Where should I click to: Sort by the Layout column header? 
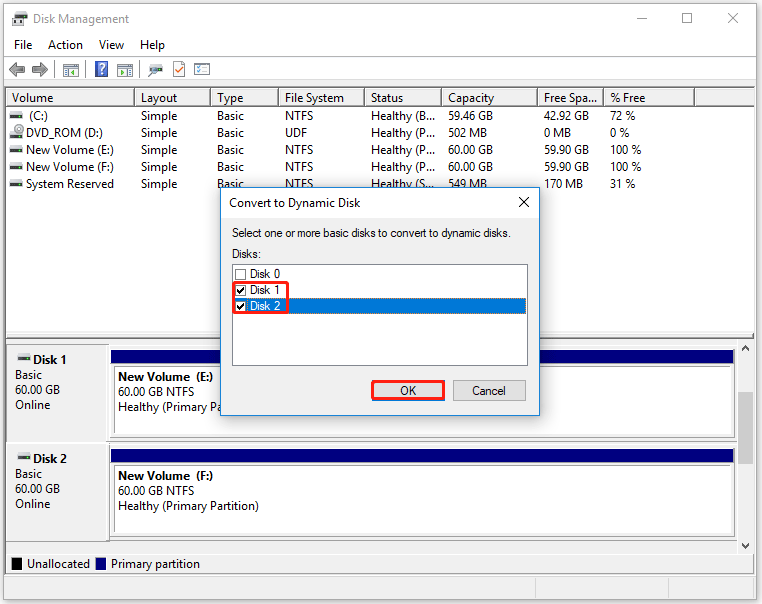pyautogui.click(x=173, y=98)
